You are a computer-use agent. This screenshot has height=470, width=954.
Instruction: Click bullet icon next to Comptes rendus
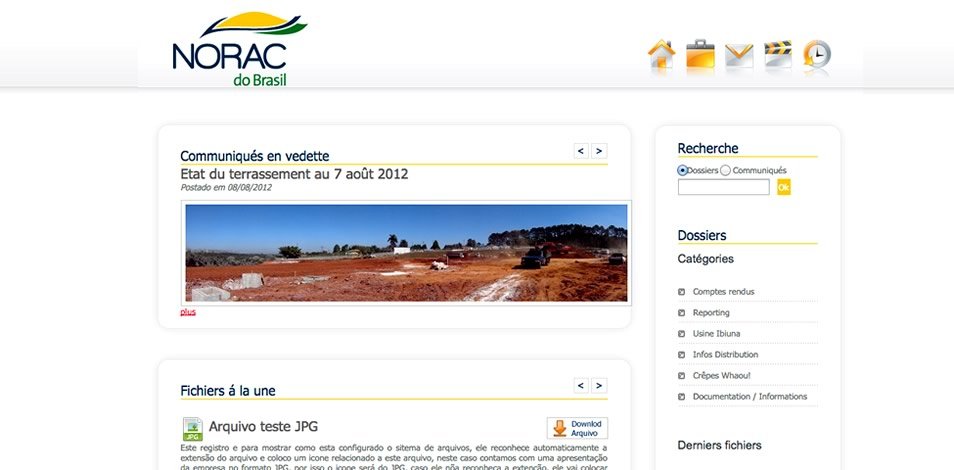click(x=681, y=292)
